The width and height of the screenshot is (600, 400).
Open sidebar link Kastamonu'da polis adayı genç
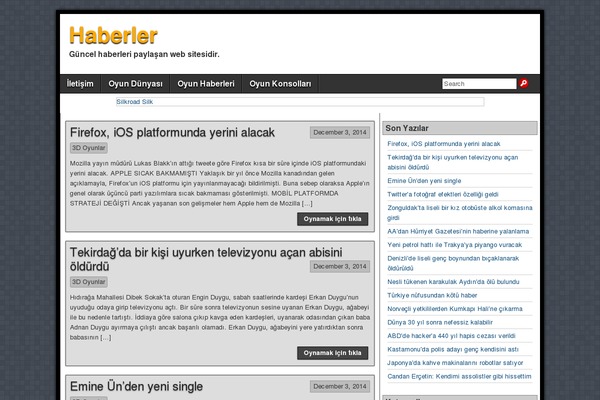point(453,349)
